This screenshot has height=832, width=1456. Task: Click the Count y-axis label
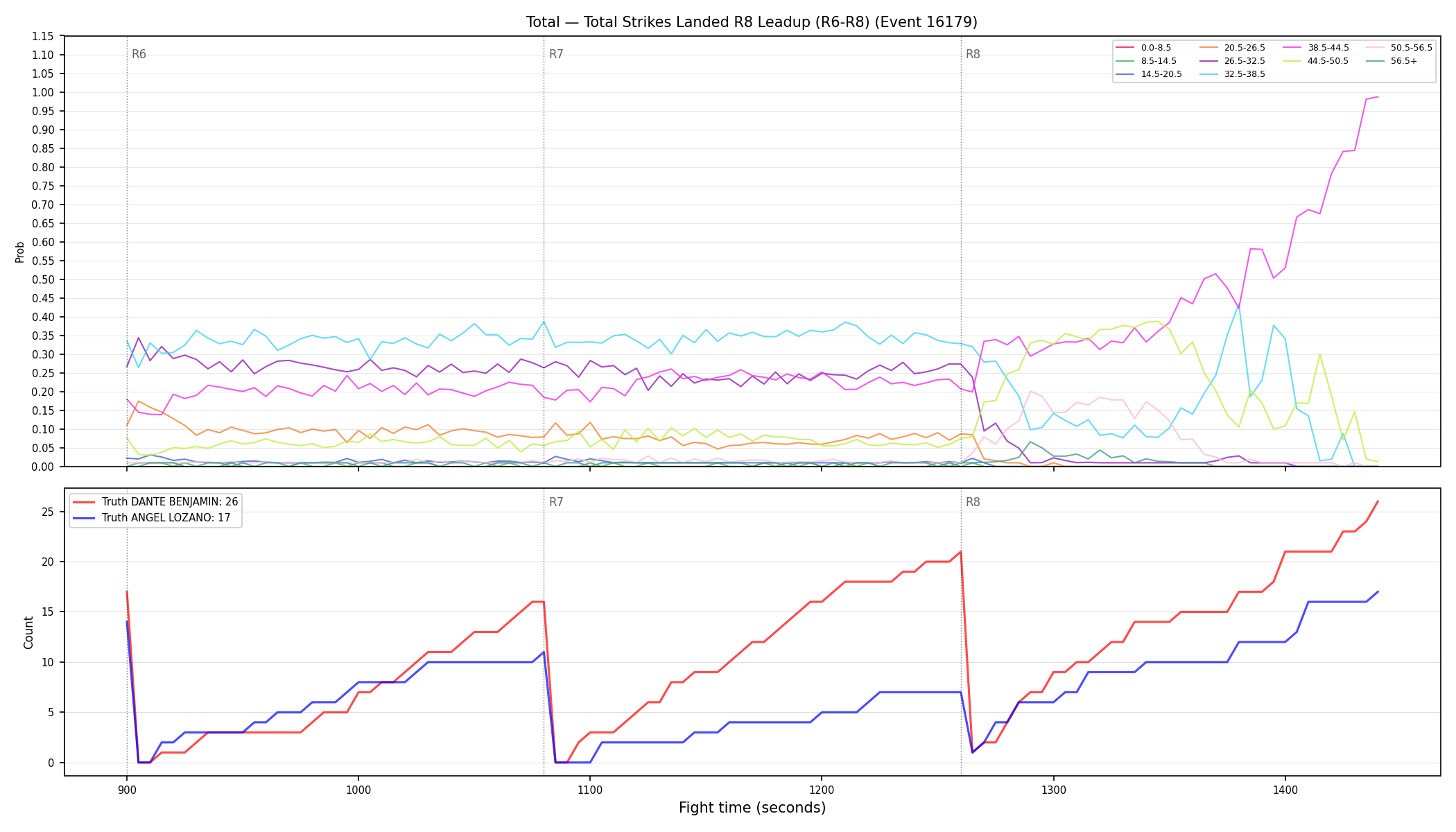(28, 632)
